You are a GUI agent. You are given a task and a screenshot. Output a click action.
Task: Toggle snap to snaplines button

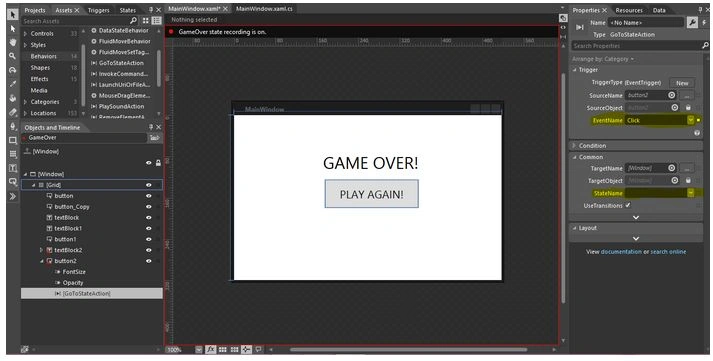(246, 350)
